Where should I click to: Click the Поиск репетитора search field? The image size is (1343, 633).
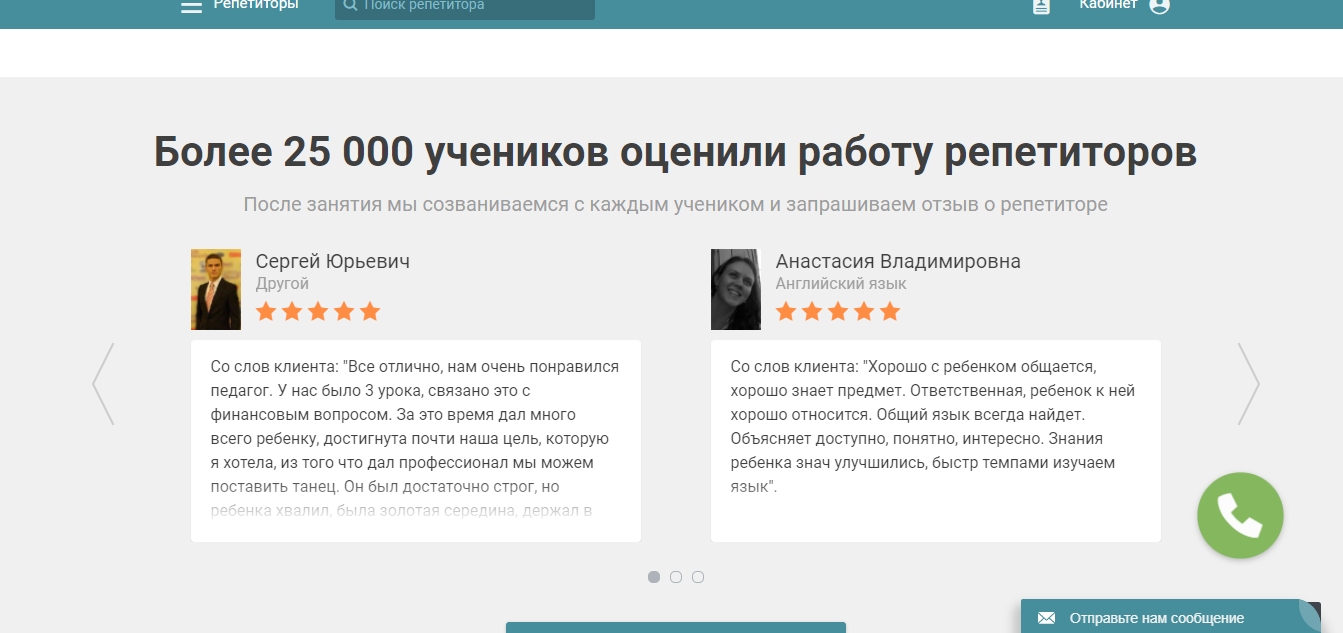pyautogui.click(x=465, y=8)
